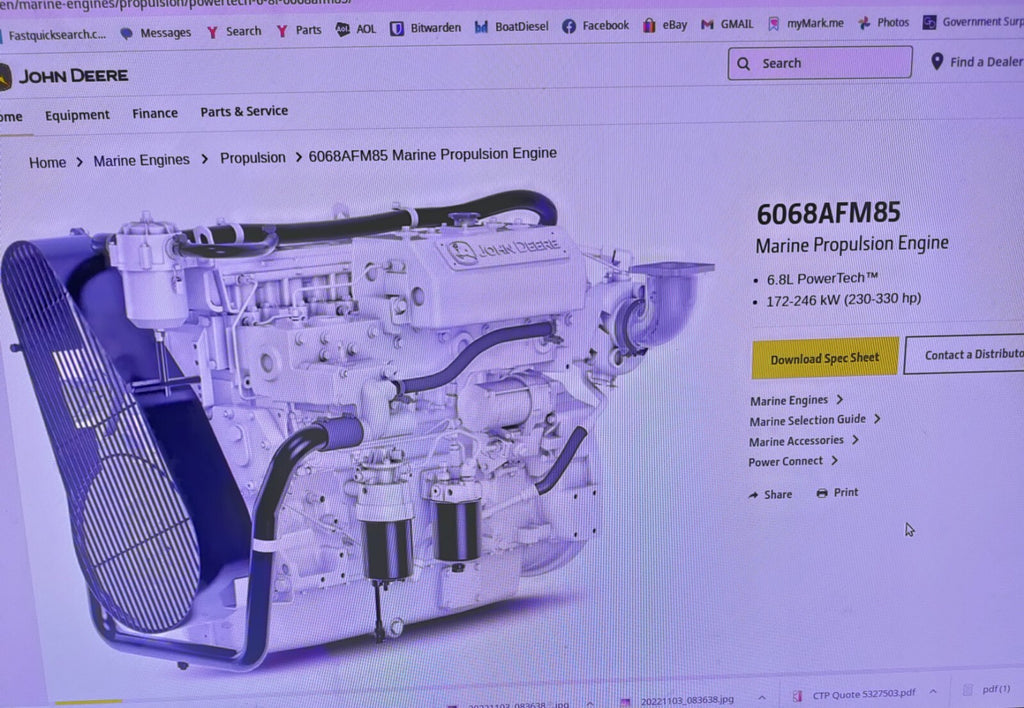Open the AOL bookmark
Image resolution: width=1024 pixels, height=708 pixels.
tap(355, 29)
